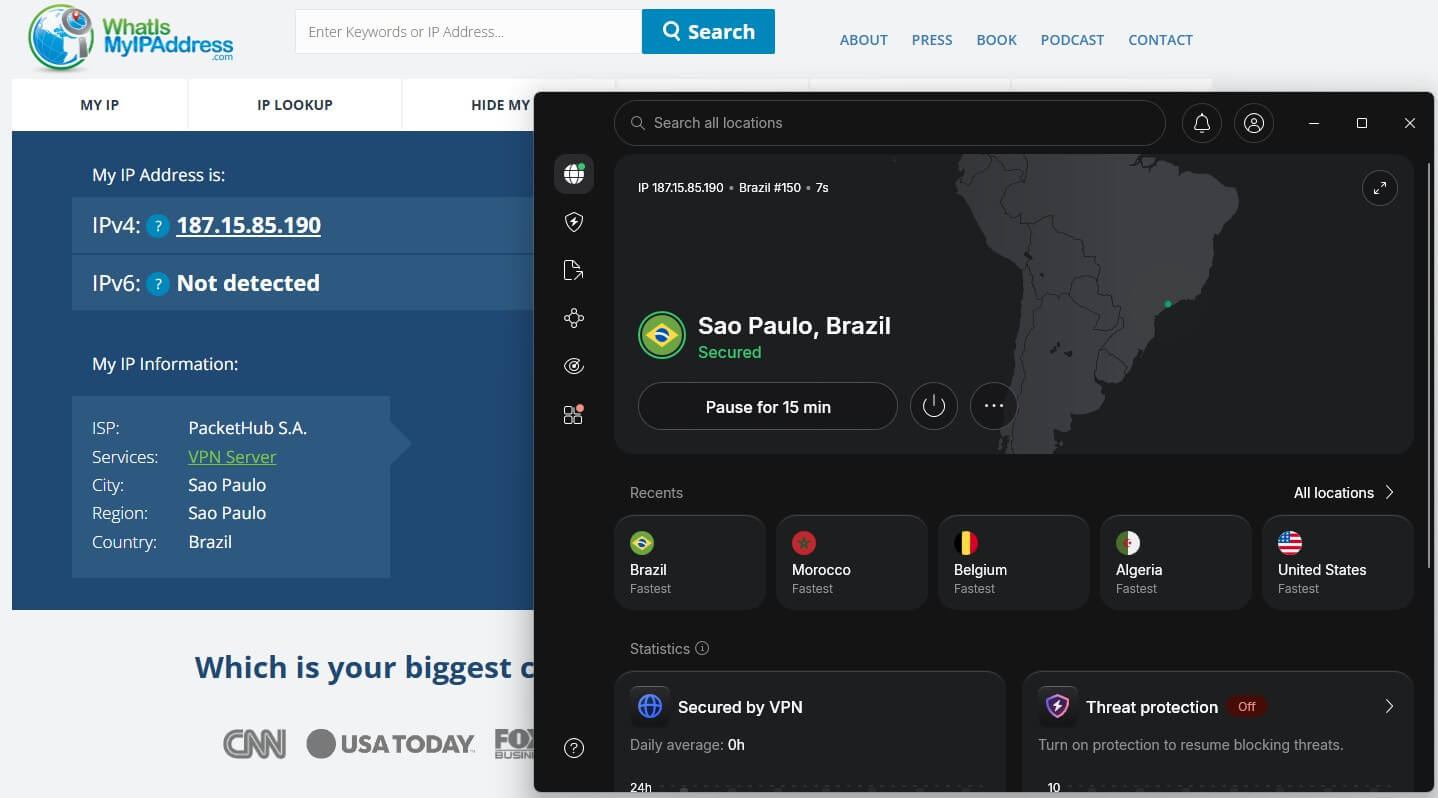Viewport: 1438px width, 798px height.
Task: Open the Dark Web Monitor radar icon
Action: (x=574, y=366)
